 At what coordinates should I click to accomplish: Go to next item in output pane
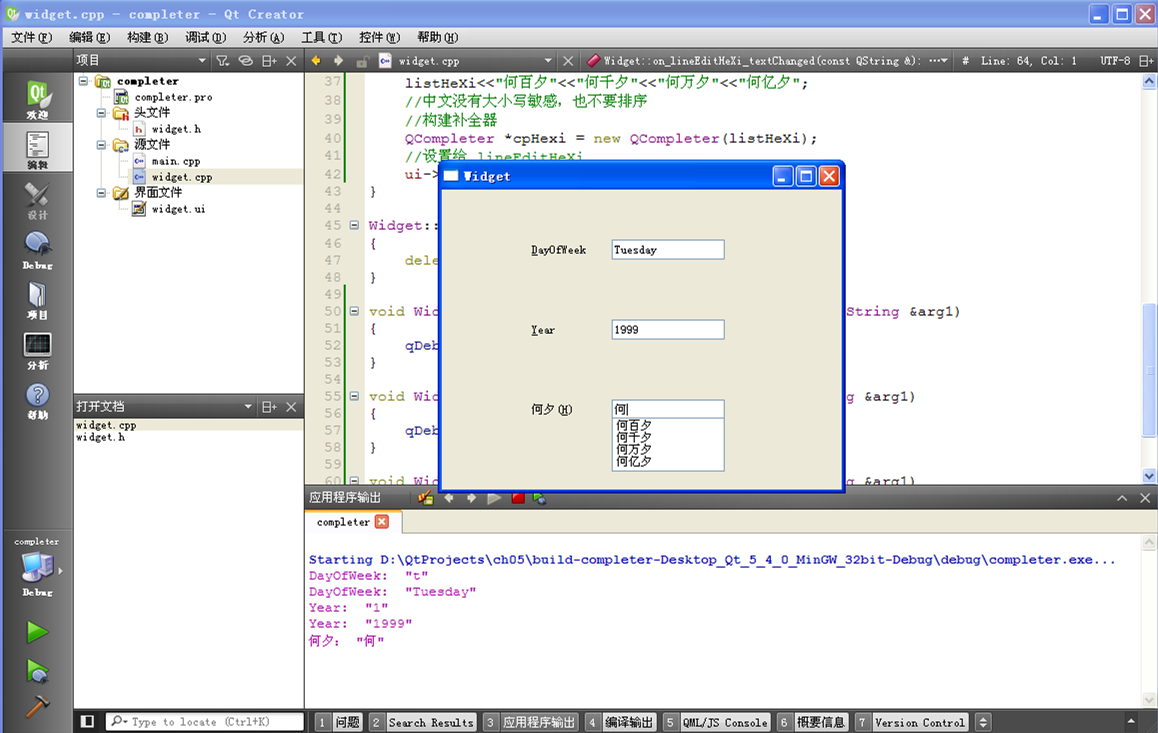click(x=471, y=498)
